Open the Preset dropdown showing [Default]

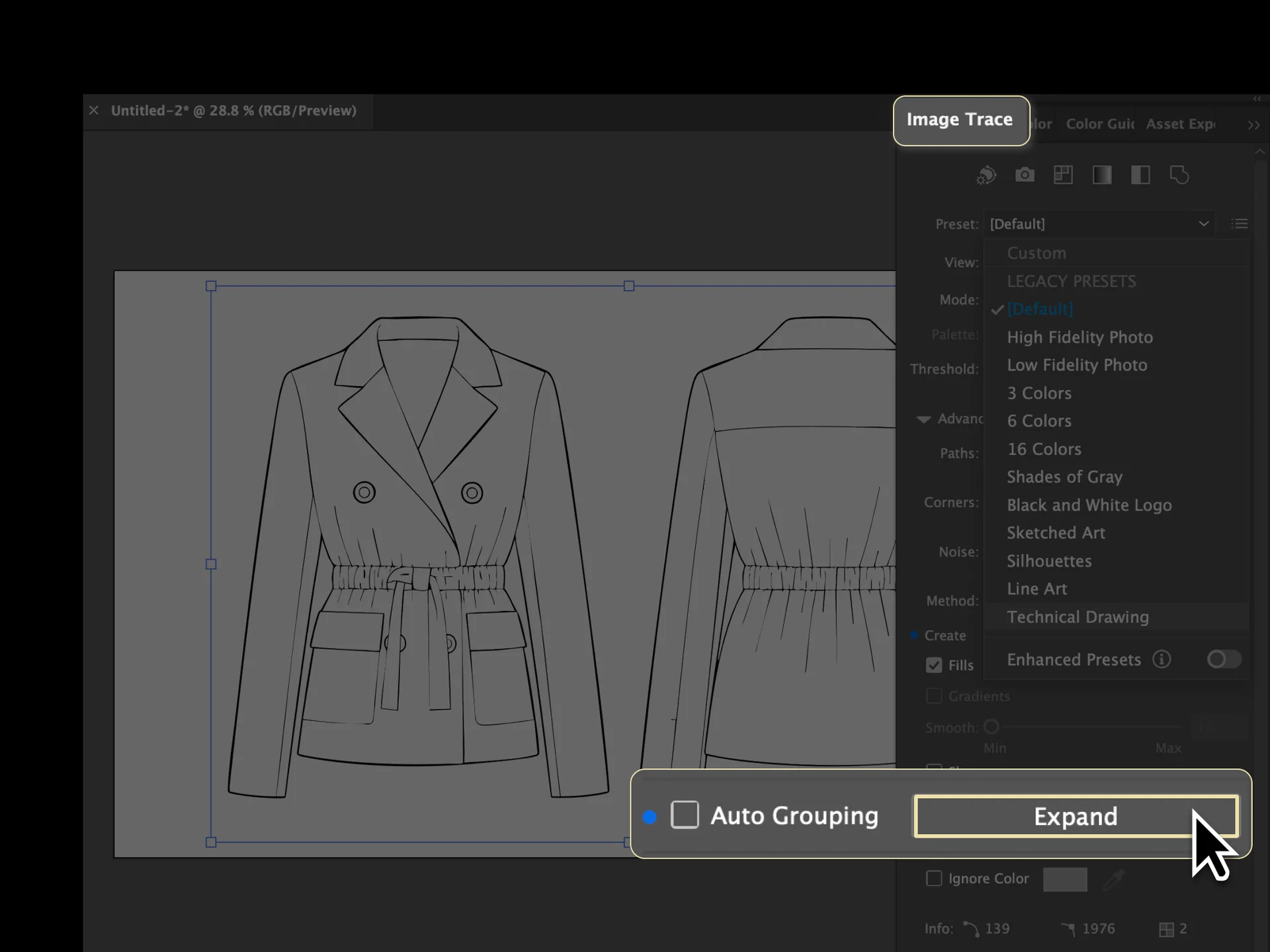1099,224
